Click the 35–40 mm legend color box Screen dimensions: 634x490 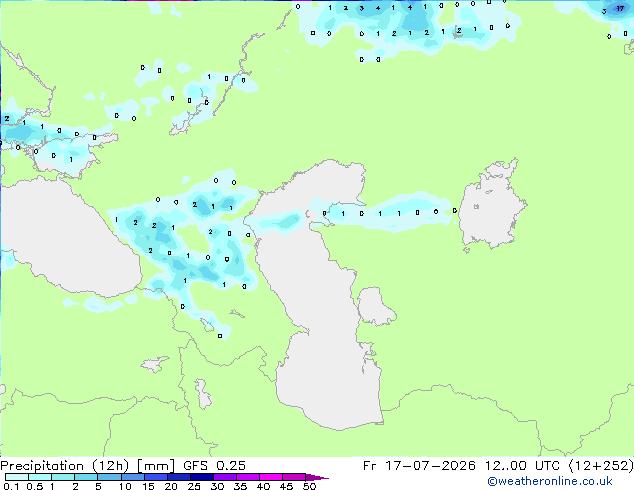(x=248, y=477)
